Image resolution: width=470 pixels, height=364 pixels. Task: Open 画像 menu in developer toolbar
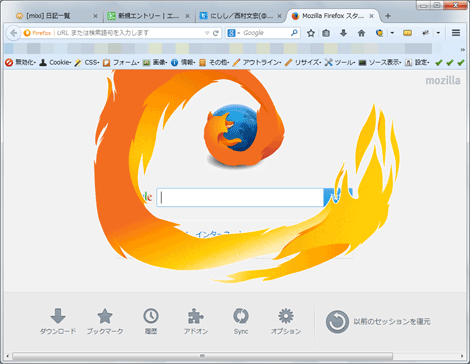tap(155, 62)
